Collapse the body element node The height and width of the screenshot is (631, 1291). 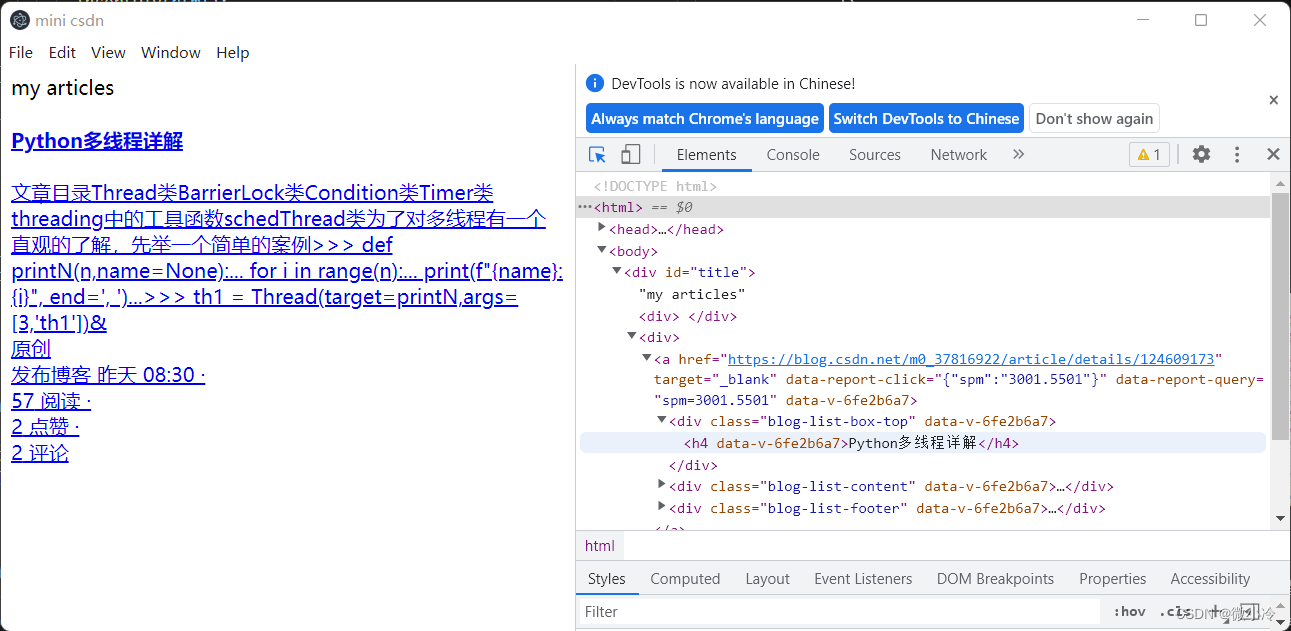602,250
